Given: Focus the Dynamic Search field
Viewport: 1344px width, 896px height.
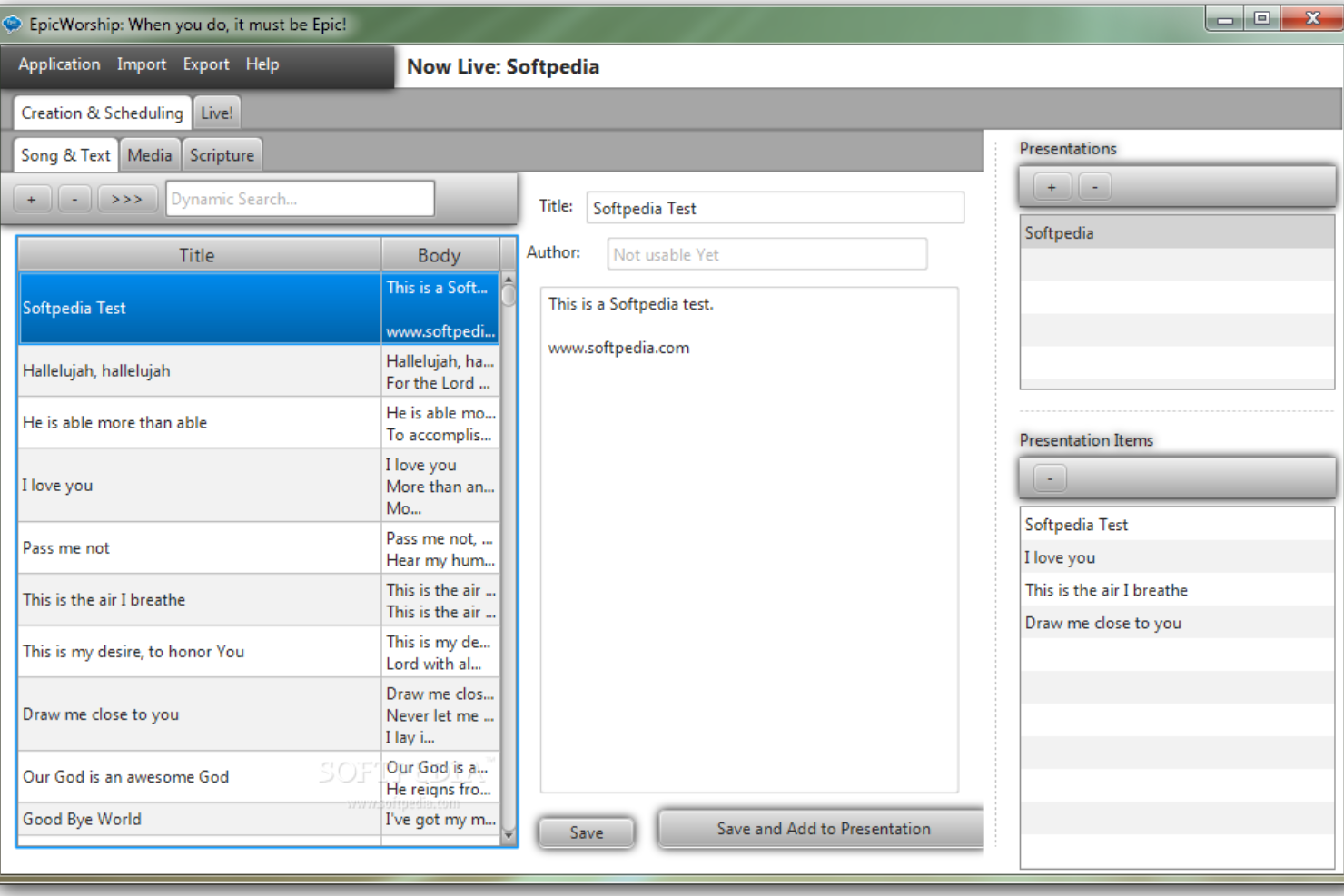Looking at the screenshot, I should (x=300, y=199).
